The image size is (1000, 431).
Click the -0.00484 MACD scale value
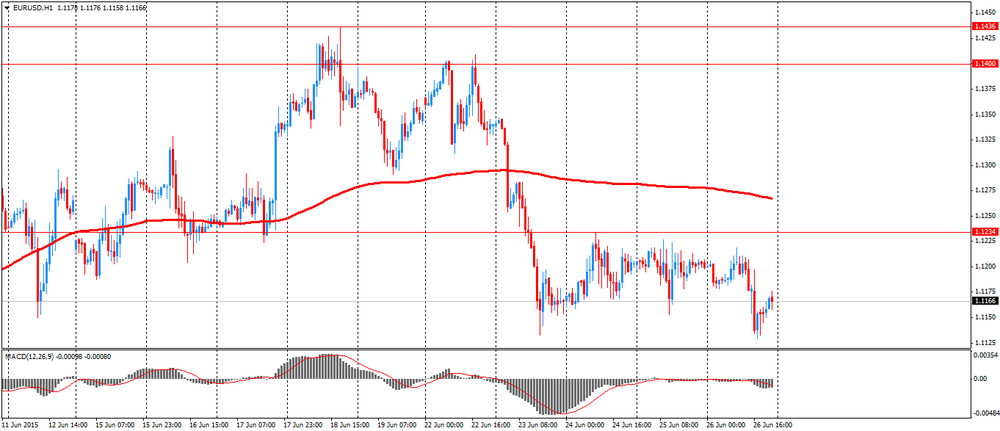pos(983,413)
